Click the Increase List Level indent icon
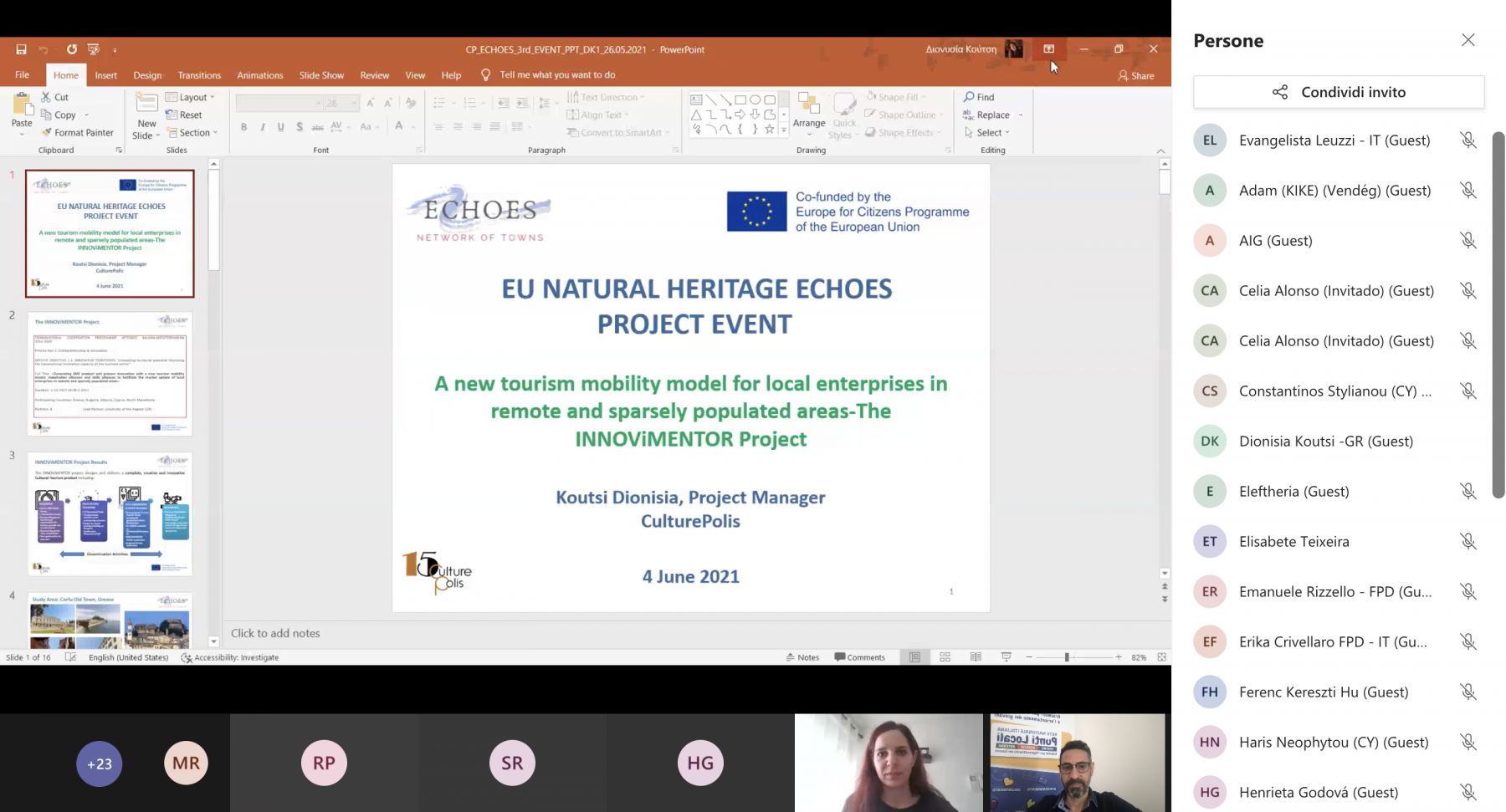The image size is (1506, 812). [x=523, y=103]
